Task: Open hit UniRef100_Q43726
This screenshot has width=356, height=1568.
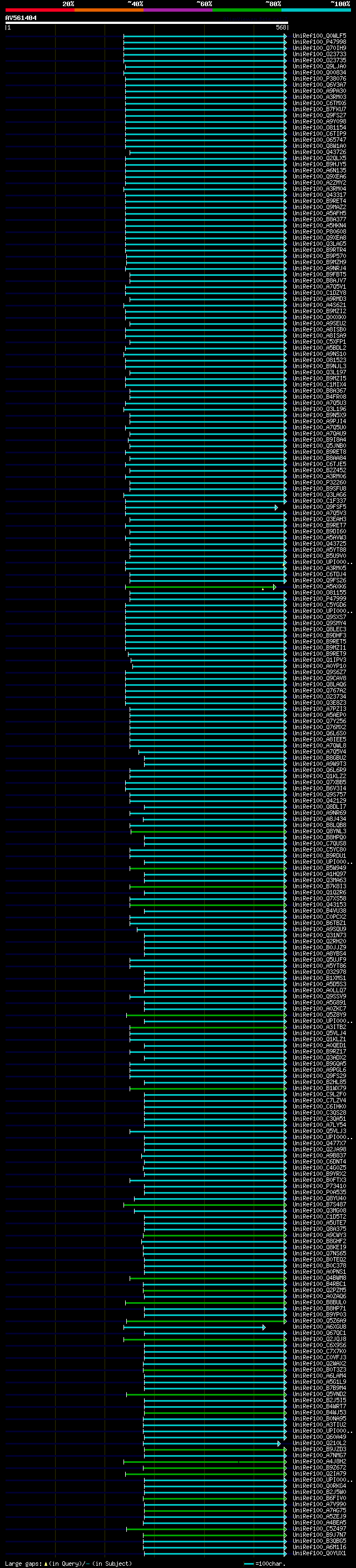Action: (x=319, y=152)
